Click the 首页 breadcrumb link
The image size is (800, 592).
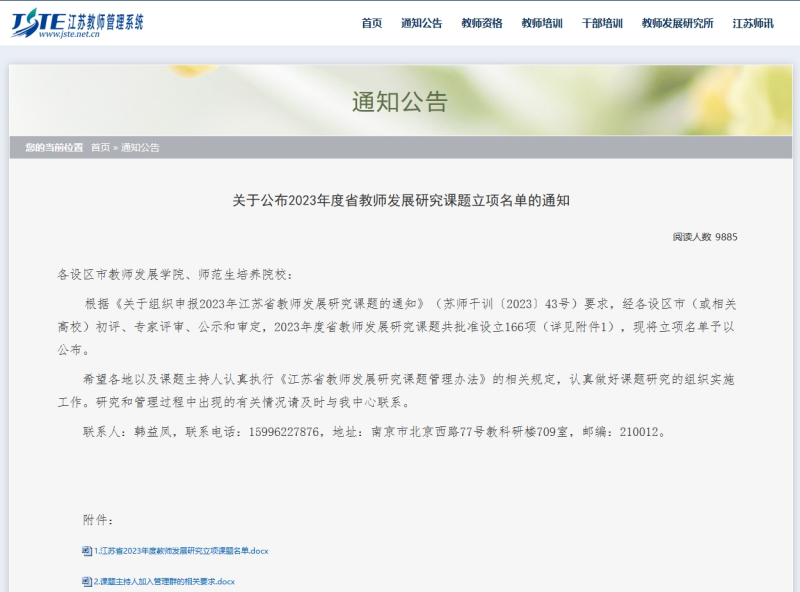(101, 147)
